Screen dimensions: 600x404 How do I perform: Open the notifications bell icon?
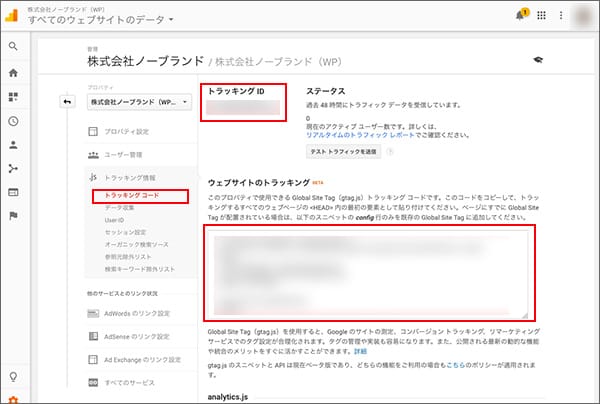tap(521, 15)
